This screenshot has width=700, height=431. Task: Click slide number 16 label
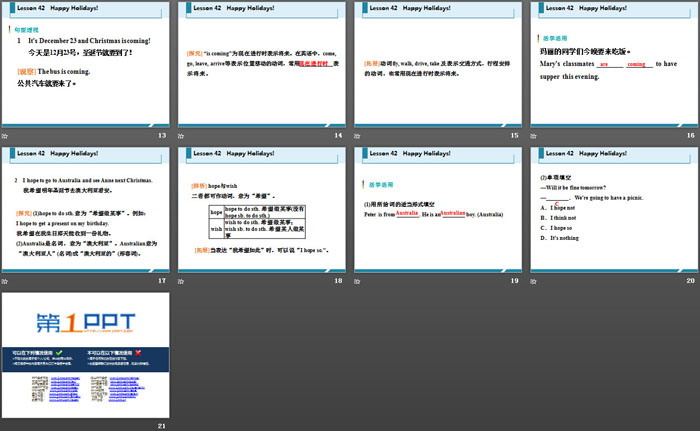tap(691, 135)
